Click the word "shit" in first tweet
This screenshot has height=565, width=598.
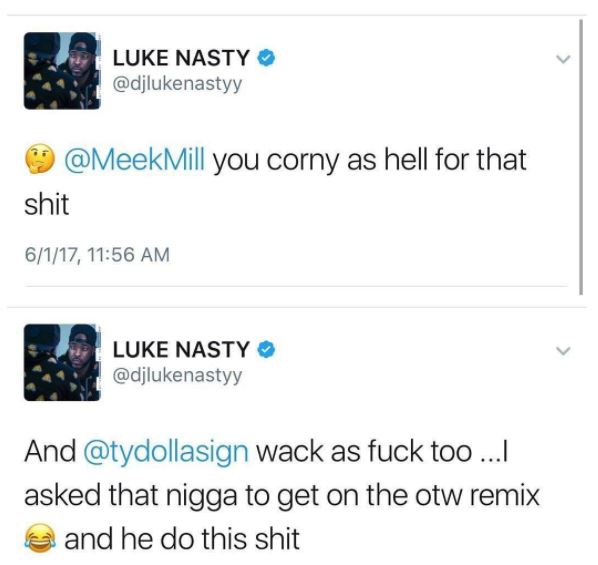tap(47, 204)
